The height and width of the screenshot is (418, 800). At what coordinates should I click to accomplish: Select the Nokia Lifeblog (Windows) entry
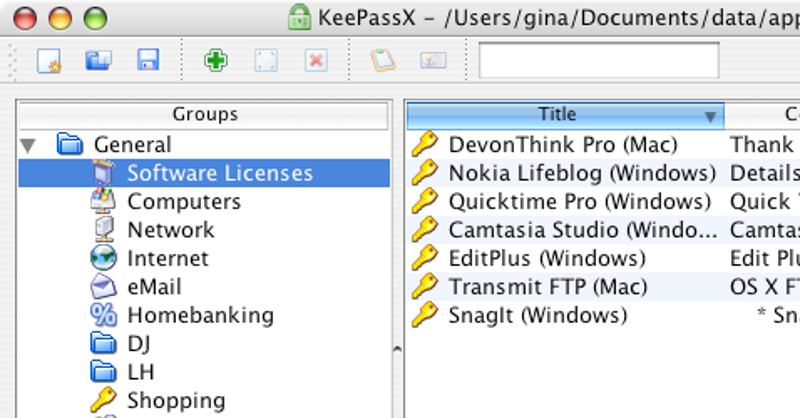coord(582,174)
